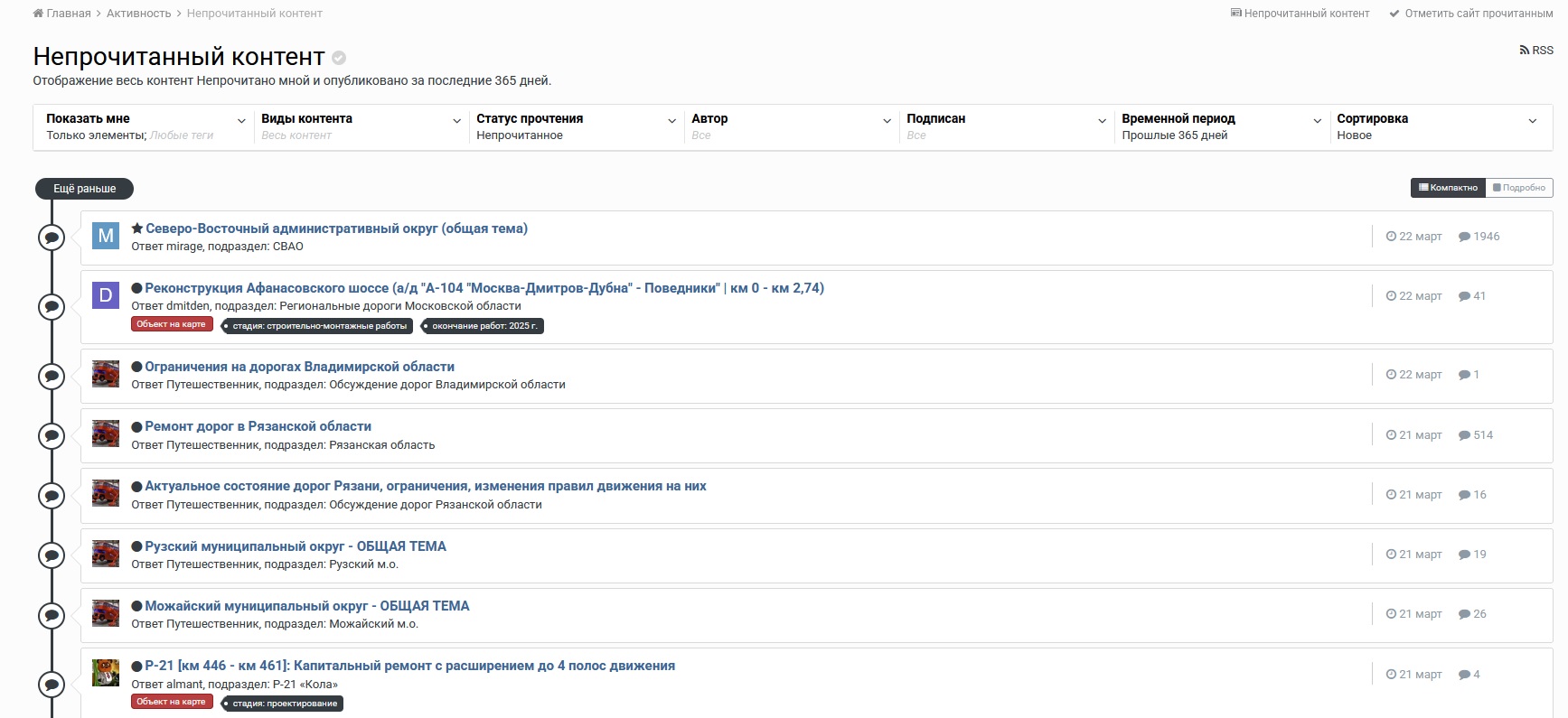Screen dimensions: 1568x718
Task: Click unread dot of Реконструкция Афанасовского шоссе topic
Action: pyautogui.click(x=136, y=288)
